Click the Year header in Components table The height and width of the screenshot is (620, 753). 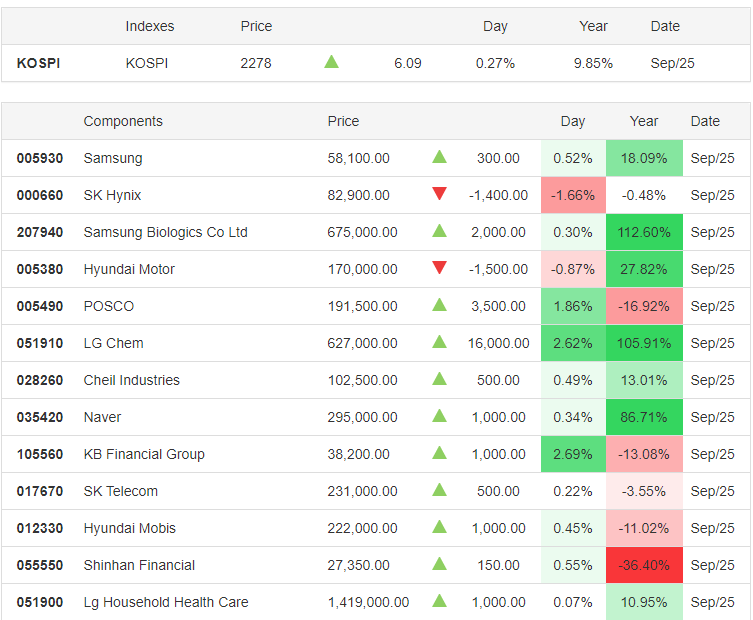(644, 122)
